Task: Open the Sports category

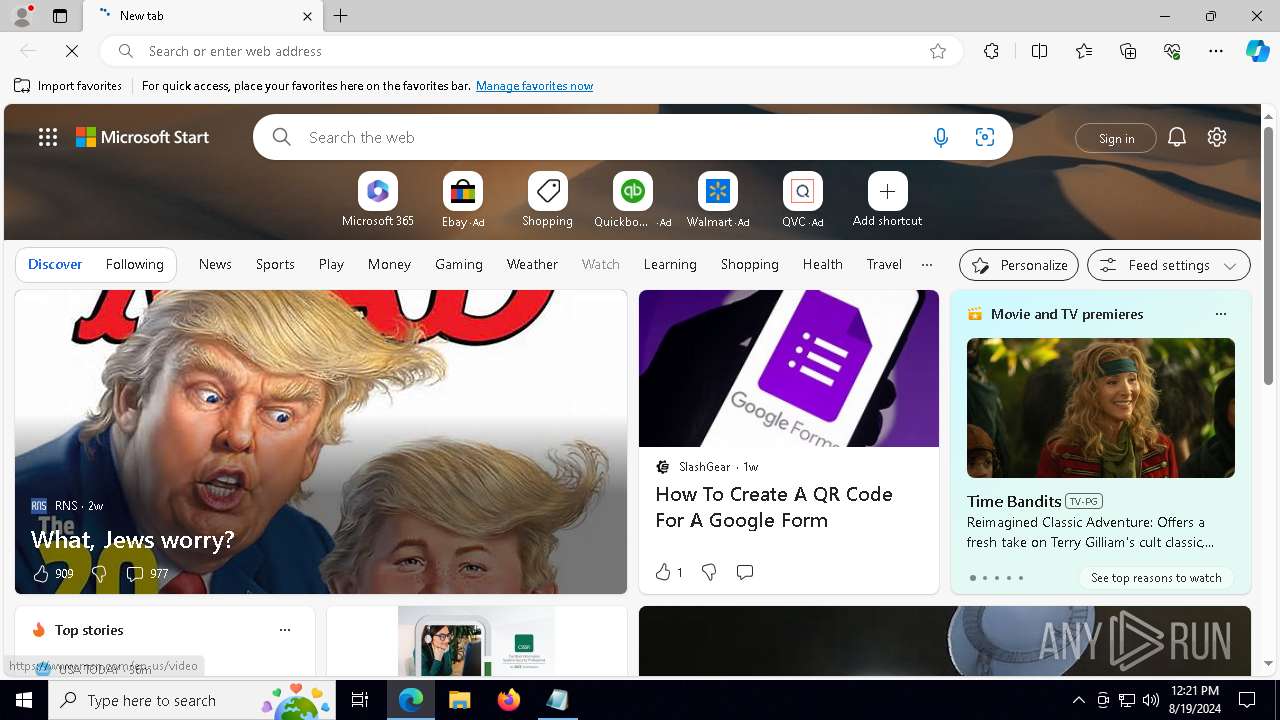Action: (275, 264)
